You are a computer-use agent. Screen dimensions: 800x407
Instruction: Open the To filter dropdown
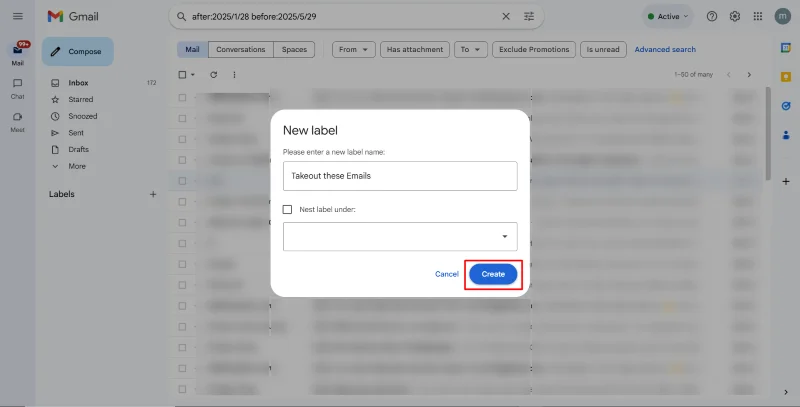click(x=470, y=49)
